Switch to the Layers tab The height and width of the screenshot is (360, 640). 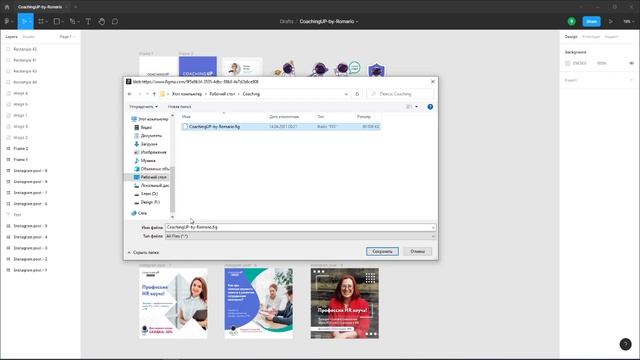click(x=11, y=37)
